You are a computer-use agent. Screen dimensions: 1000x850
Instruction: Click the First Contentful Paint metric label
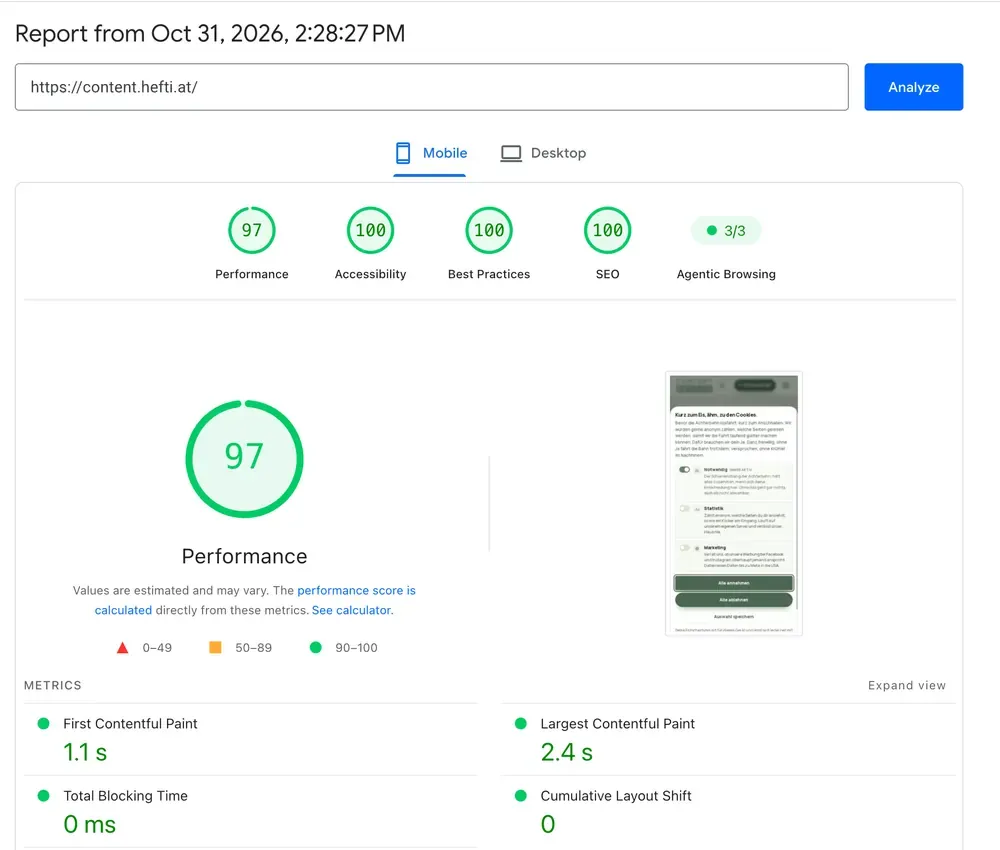[x=130, y=724]
